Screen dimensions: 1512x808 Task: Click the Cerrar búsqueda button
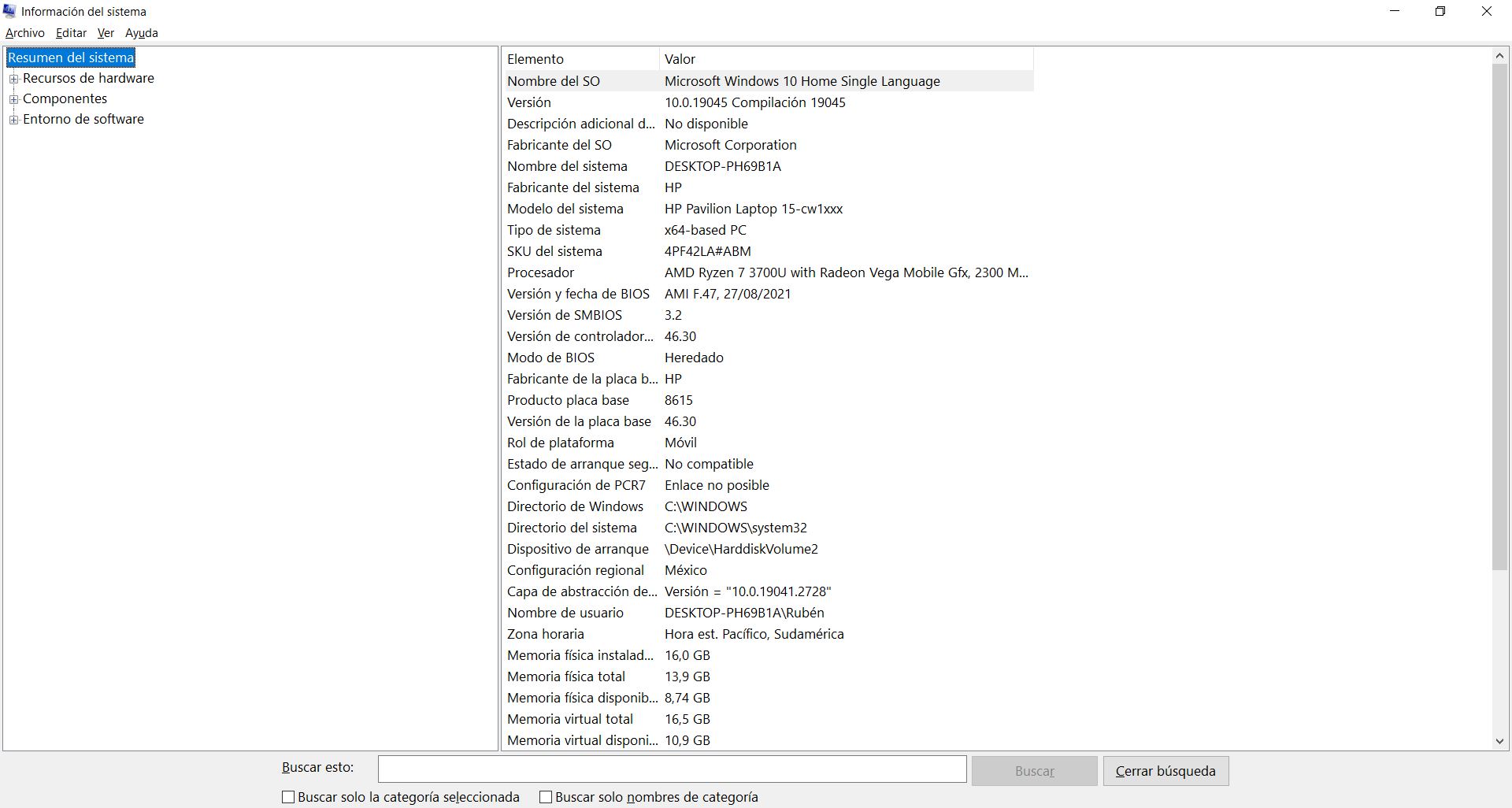tap(1165, 771)
